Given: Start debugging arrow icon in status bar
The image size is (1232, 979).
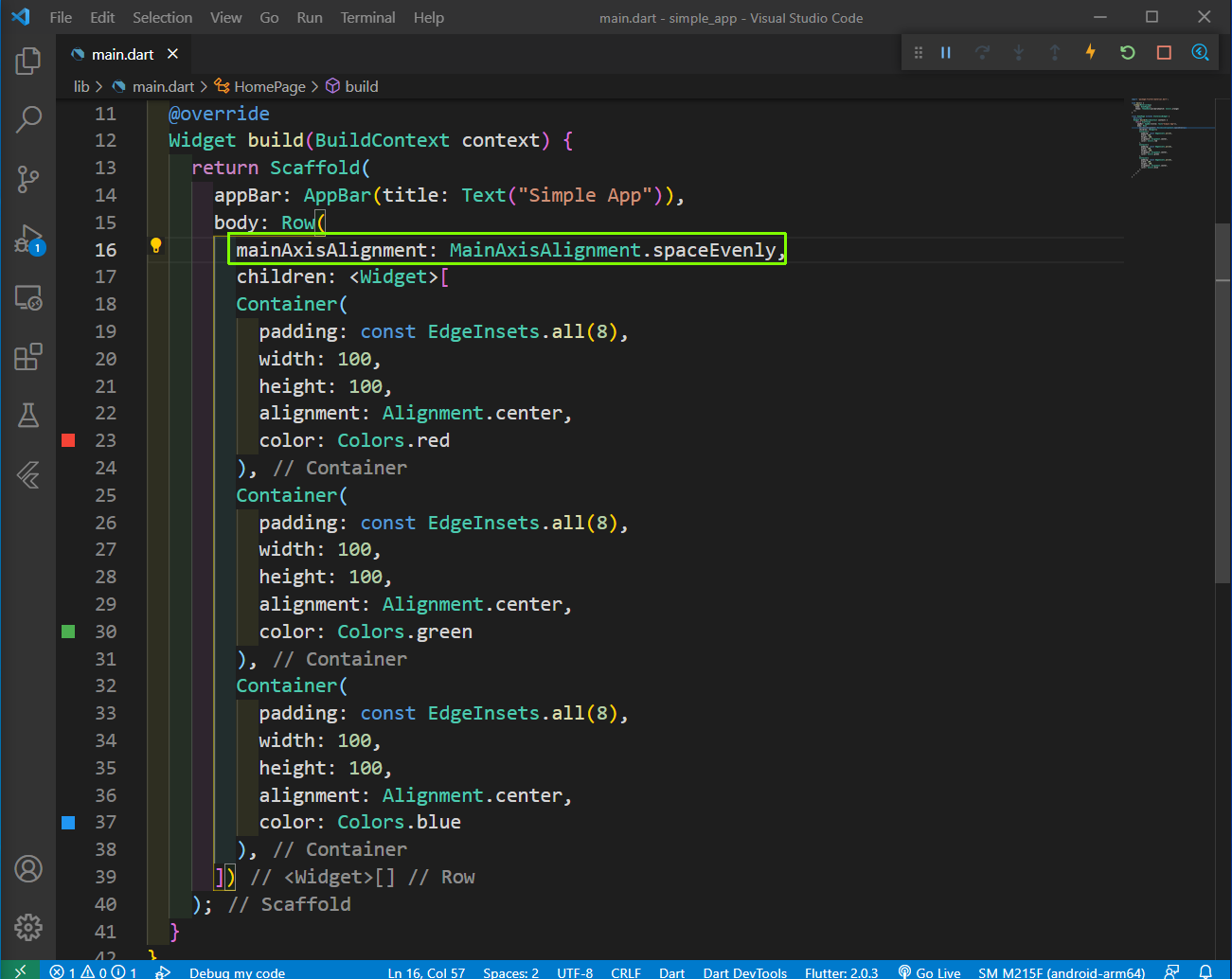Looking at the screenshot, I should (x=163, y=972).
